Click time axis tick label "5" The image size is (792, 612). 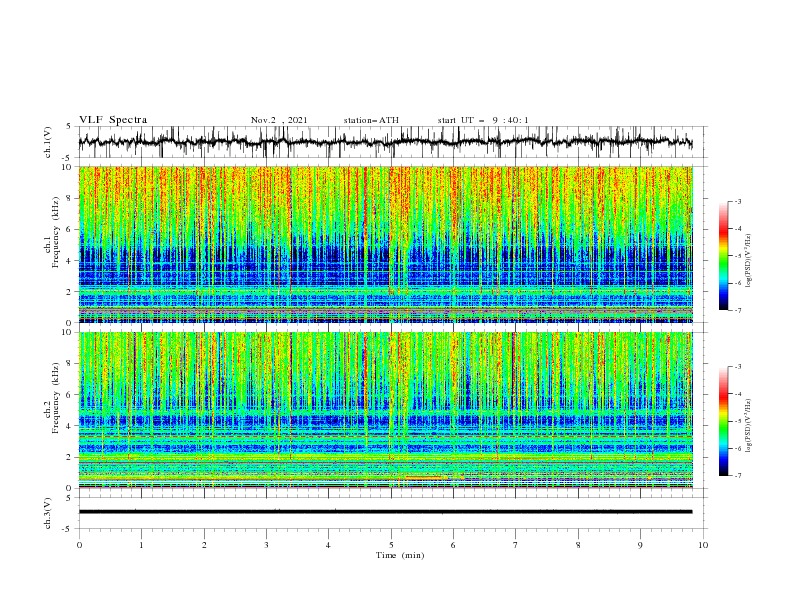click(391, 545)
